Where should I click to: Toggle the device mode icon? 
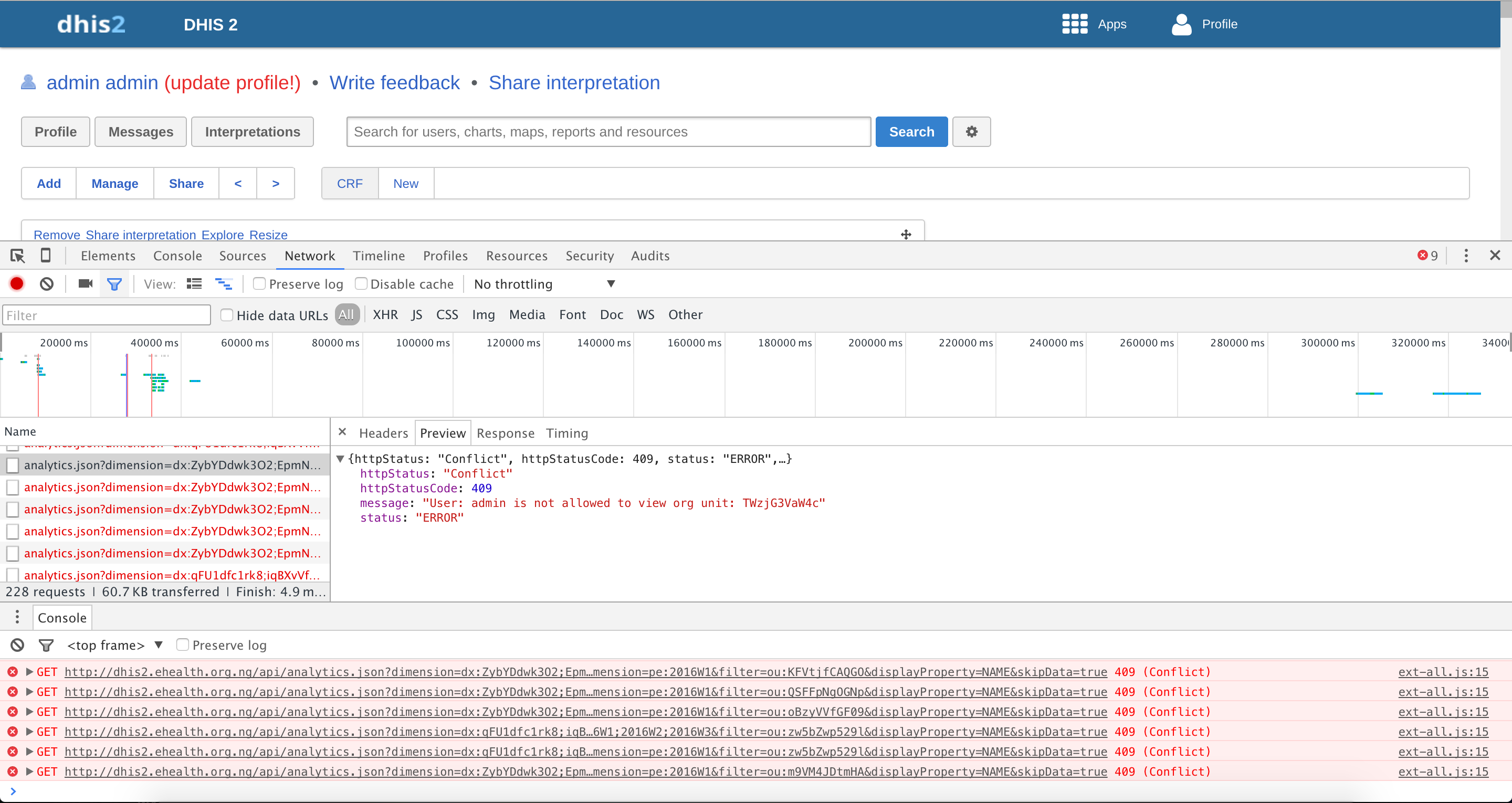(x=45, y=256)
